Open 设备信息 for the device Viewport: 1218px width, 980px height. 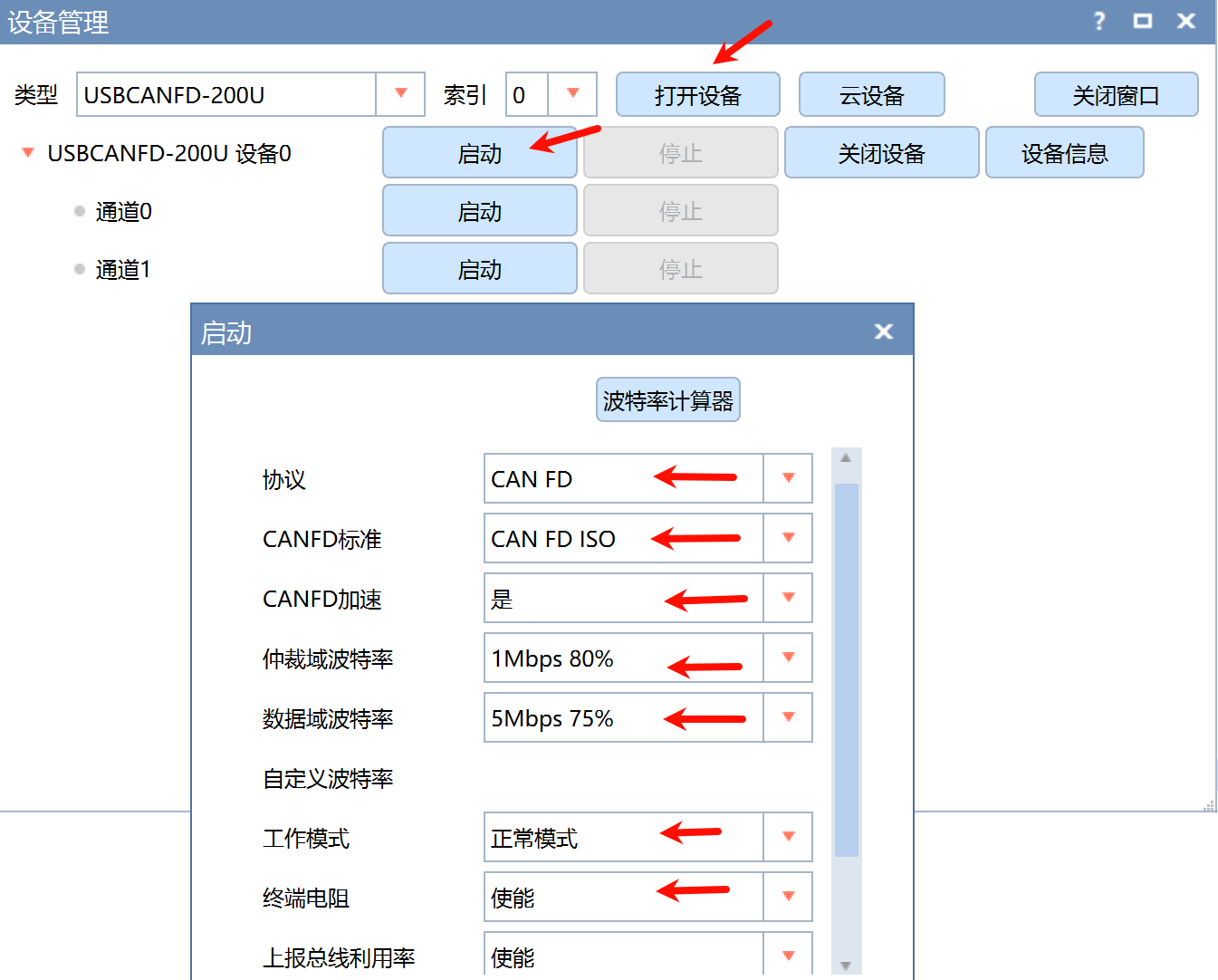click(1065, 152)
